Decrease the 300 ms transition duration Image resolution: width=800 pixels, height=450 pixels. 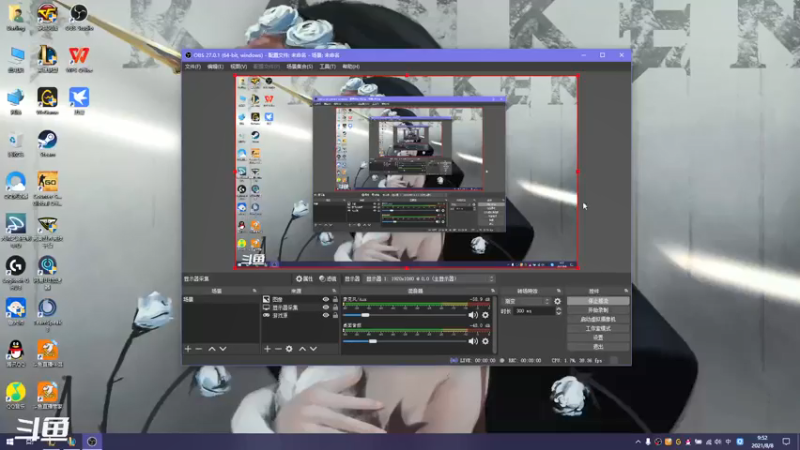click(x=559, y=313)
